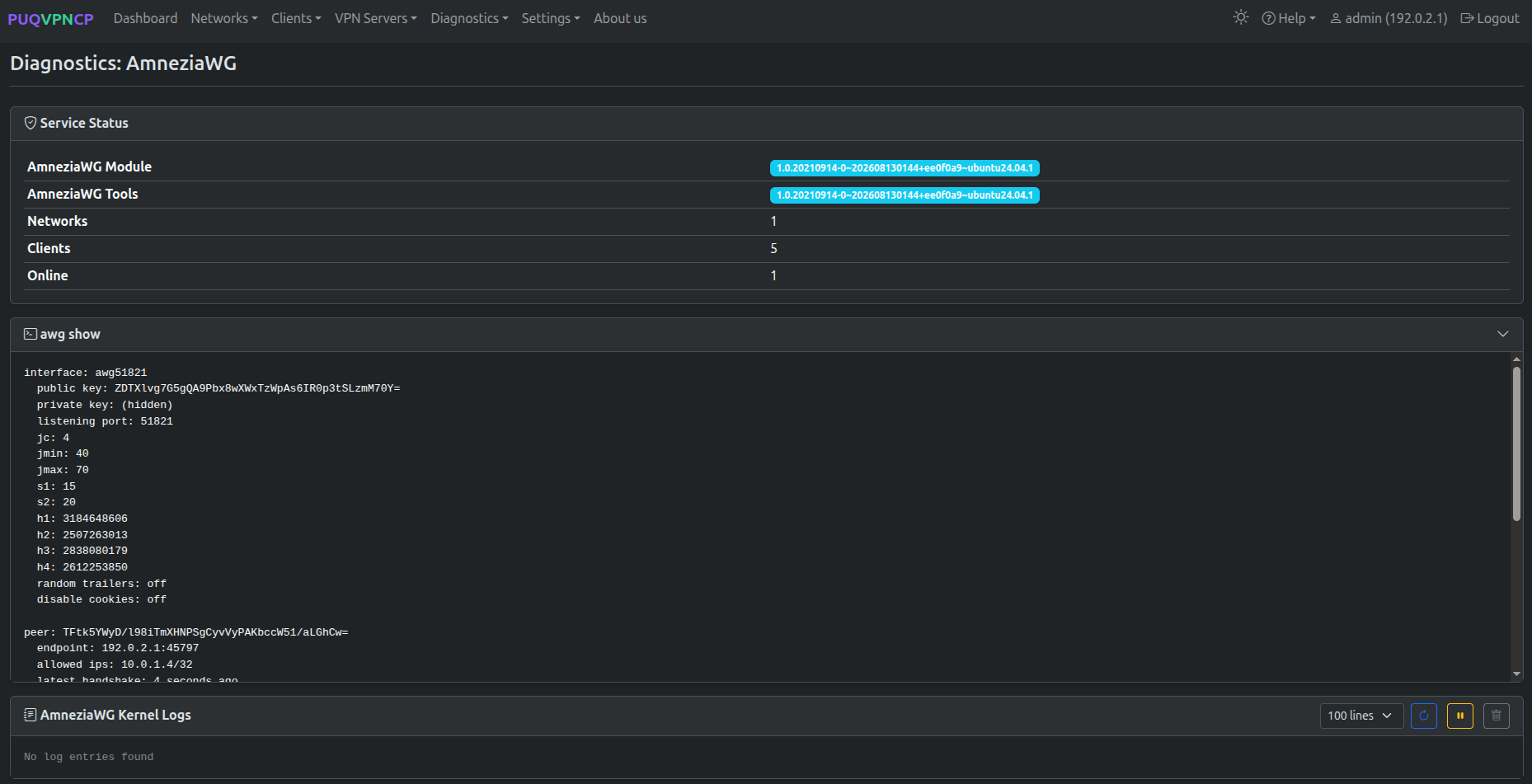Click the 'interface: awg51821' line
The height and width of the screenshot is (784, 1532).
tap(85, 373)
